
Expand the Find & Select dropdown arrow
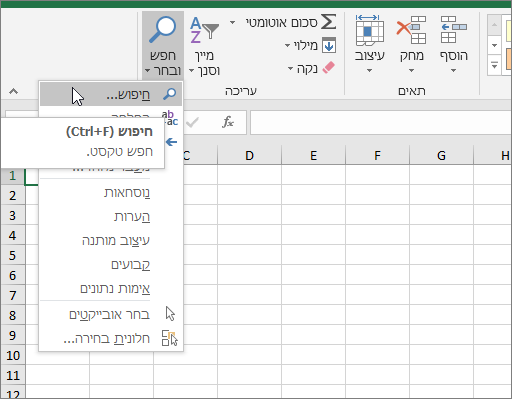point(148,71)
